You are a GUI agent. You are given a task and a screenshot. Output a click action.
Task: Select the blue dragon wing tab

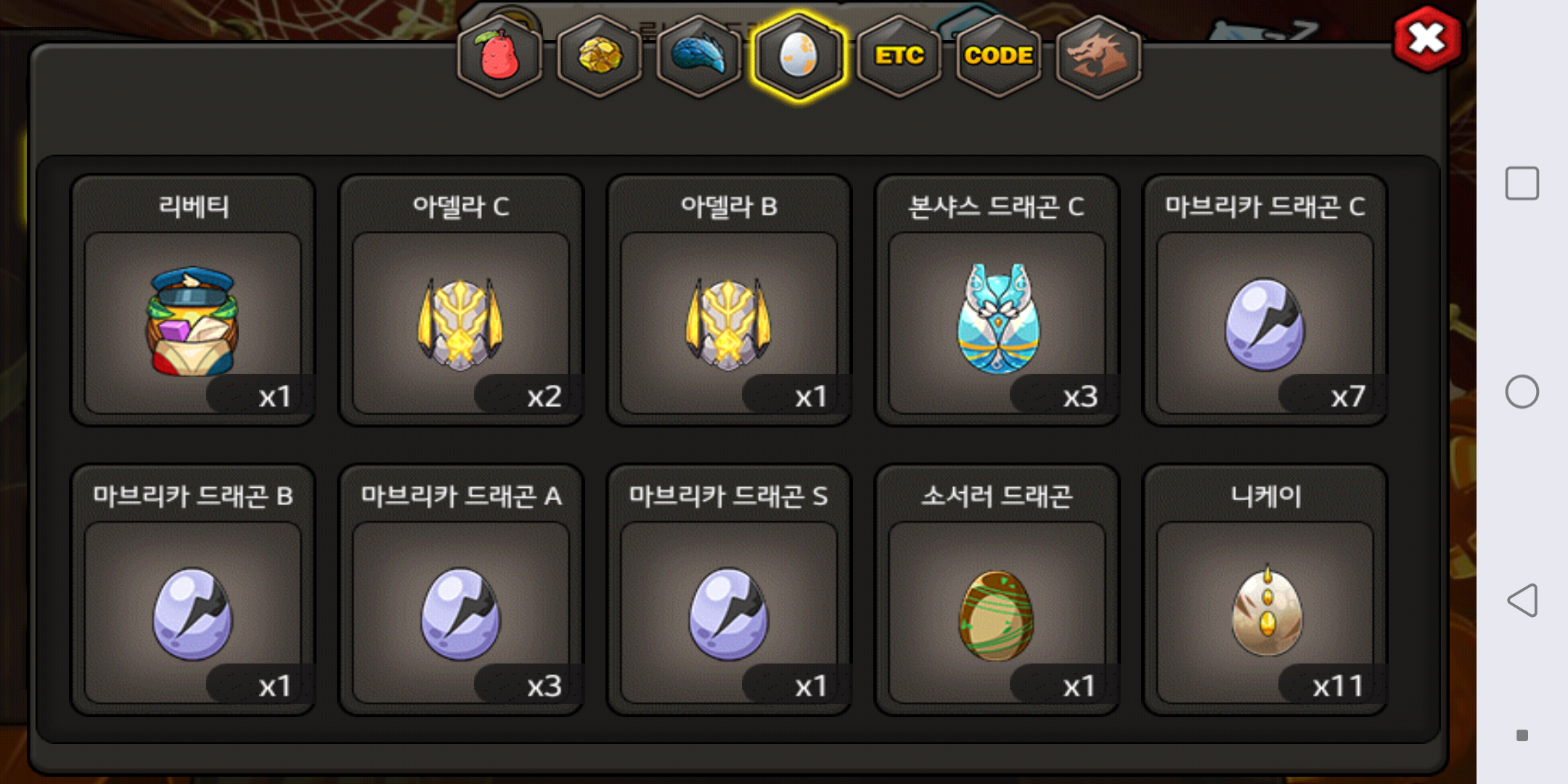(698, 56)
